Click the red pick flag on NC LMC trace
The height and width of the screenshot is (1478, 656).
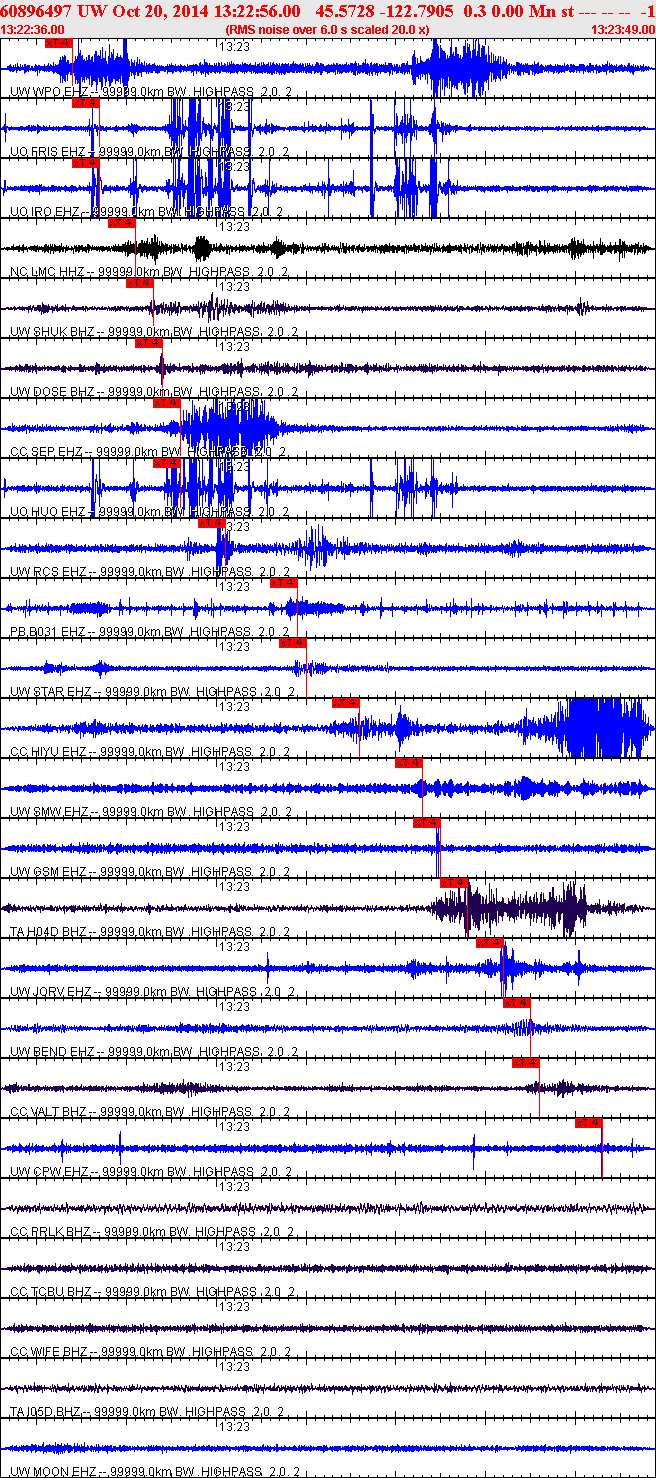tap(122, 223)
